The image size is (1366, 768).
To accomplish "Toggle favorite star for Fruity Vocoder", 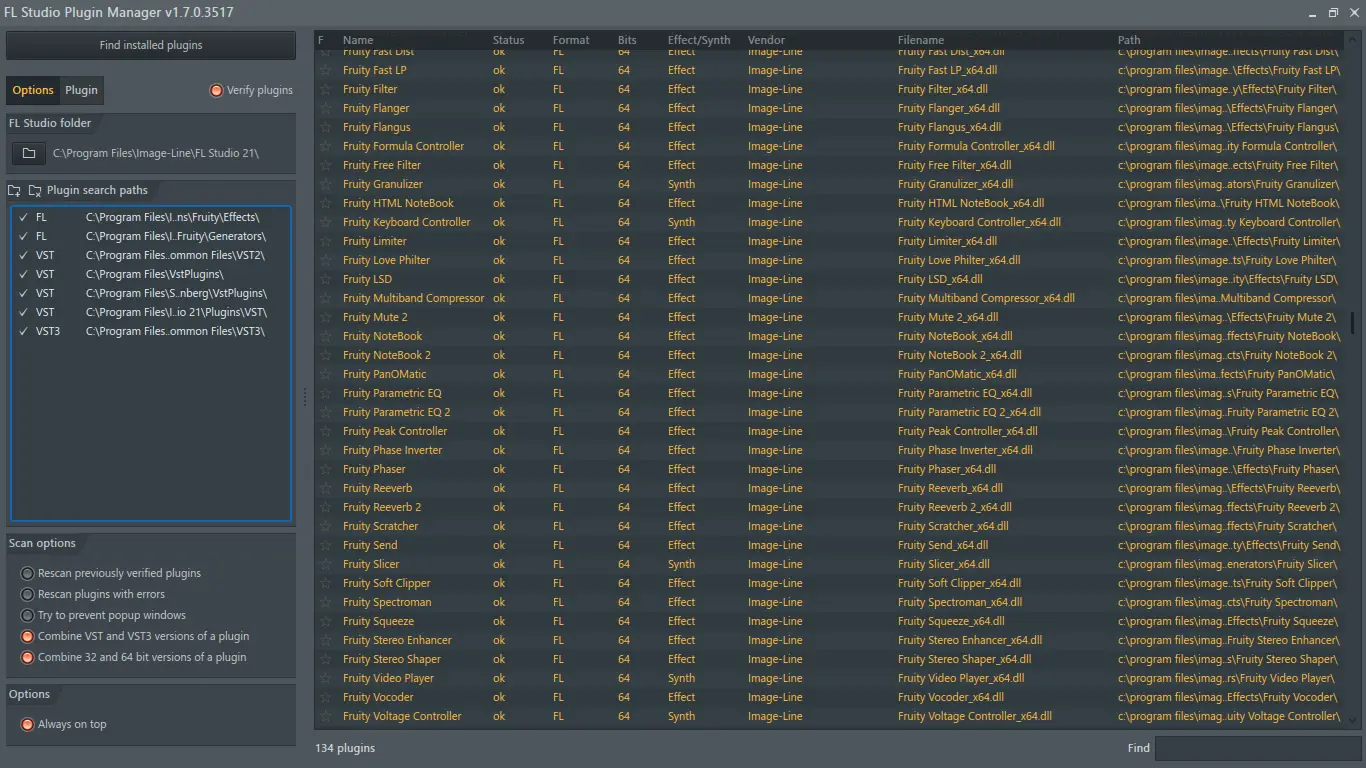I will [x=325, y=697].
